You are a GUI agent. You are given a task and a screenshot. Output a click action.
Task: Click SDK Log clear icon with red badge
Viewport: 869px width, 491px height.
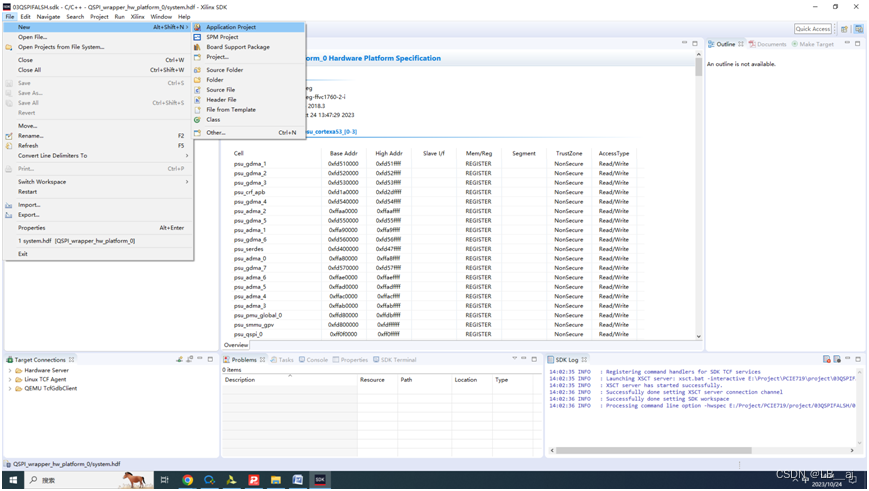(826, 359)
